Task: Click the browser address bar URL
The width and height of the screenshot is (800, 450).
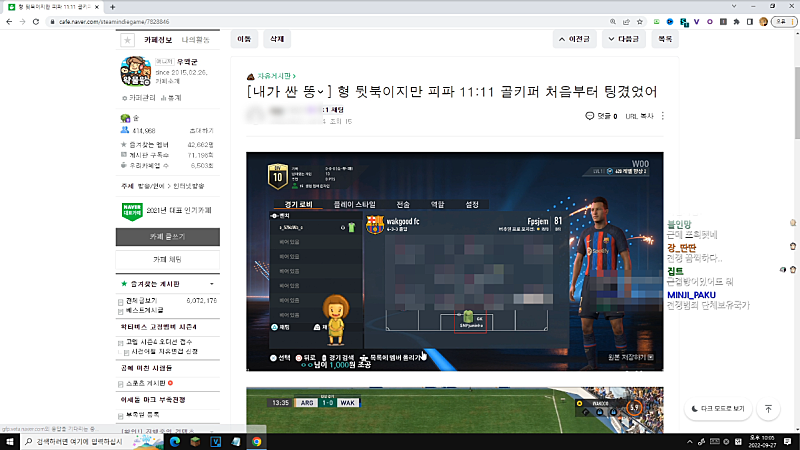Action: 114,22
